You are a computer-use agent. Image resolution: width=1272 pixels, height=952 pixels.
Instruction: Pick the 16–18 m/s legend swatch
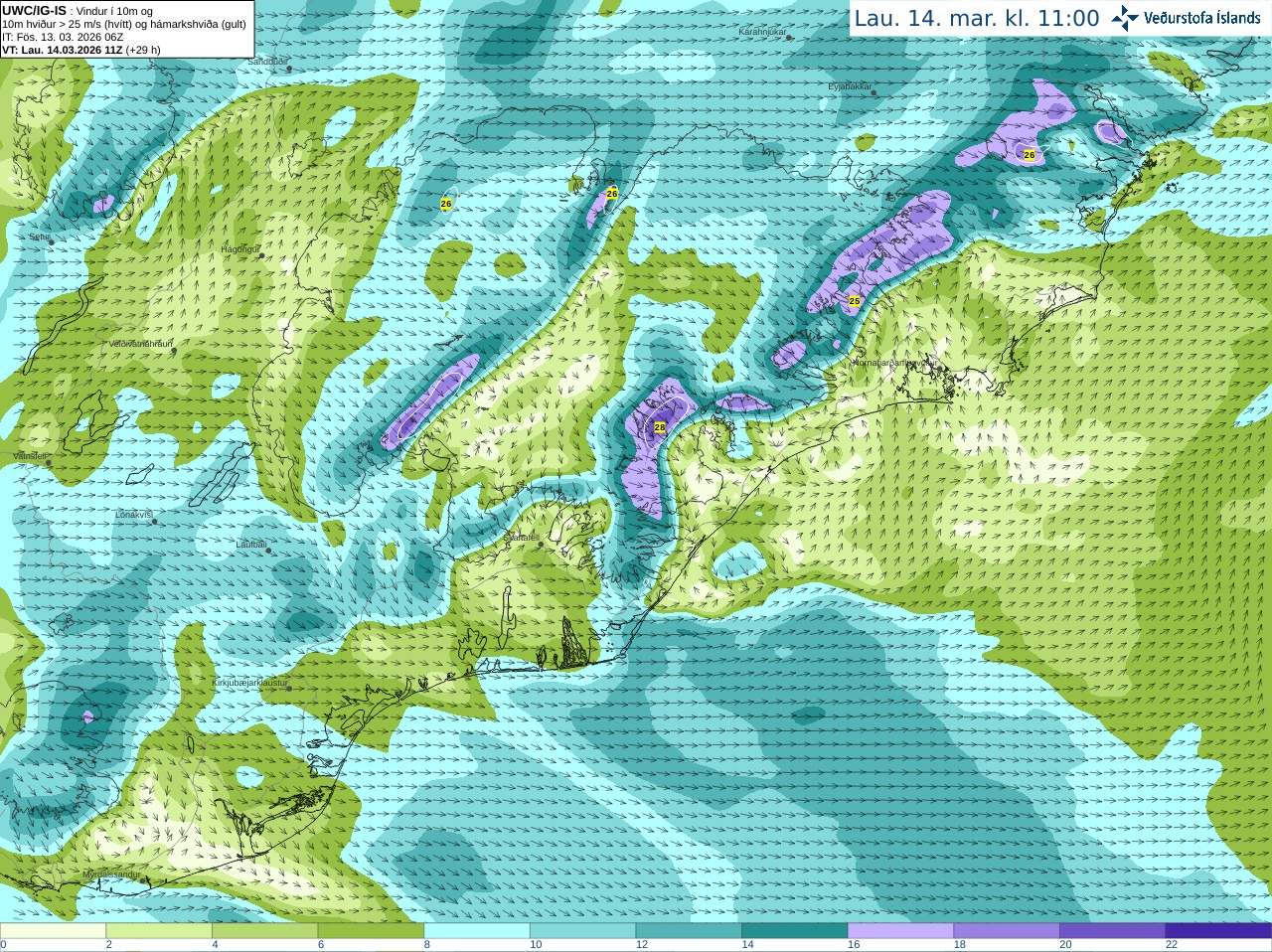pos(900,931)
